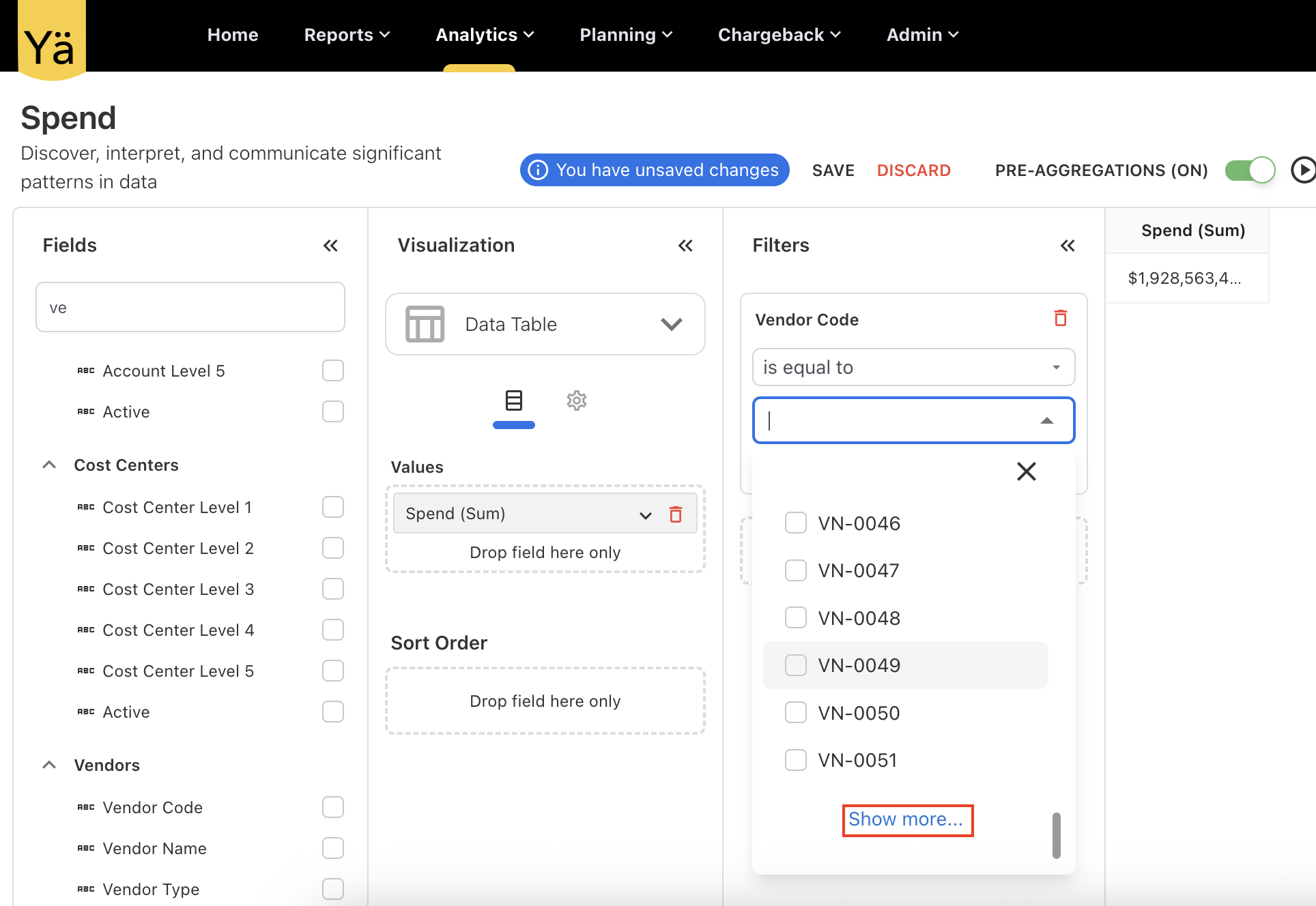
Task: Check the VN-0049 option
Action: [x=796, y=665]
